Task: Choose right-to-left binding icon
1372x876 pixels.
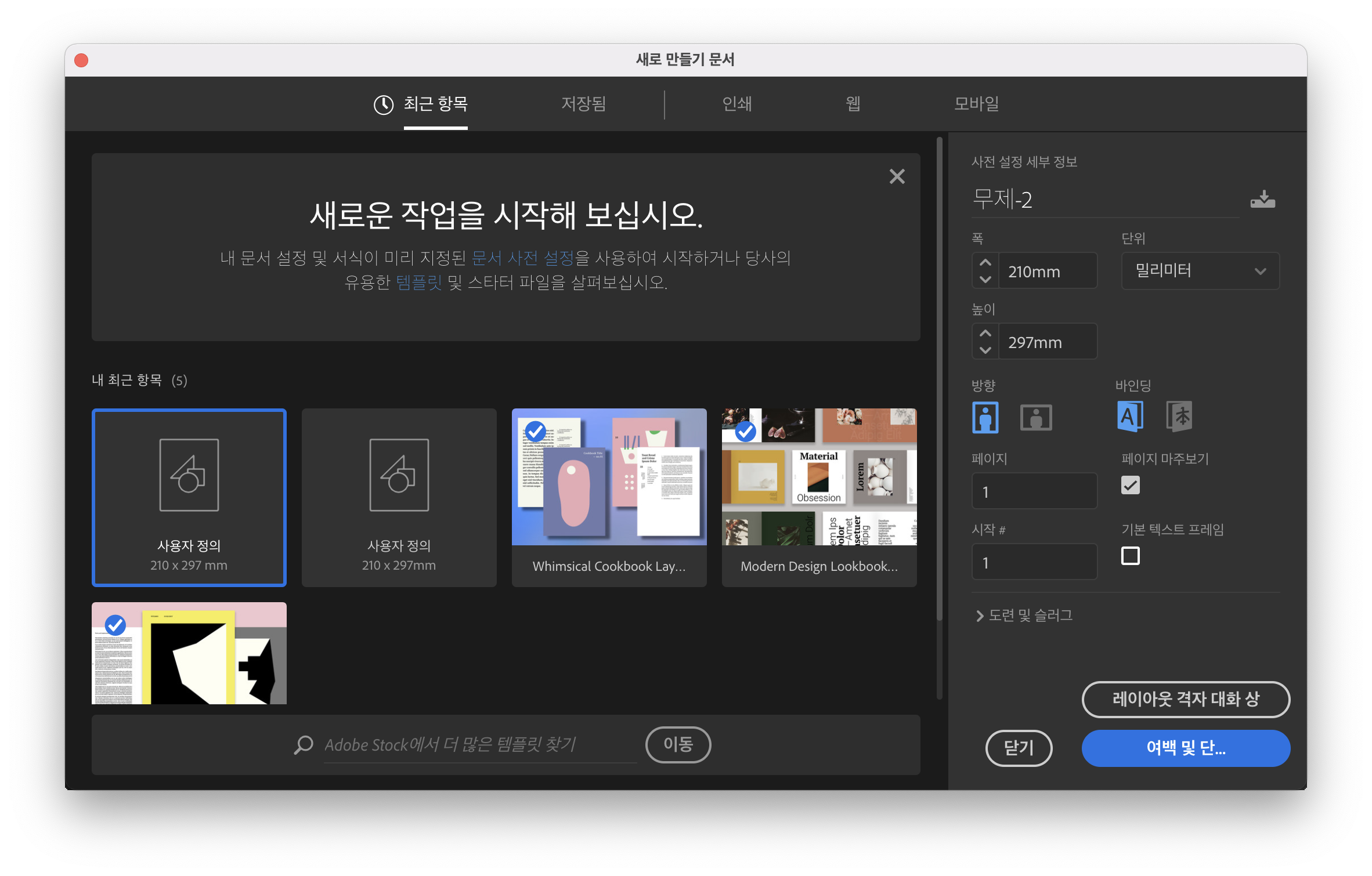Action: [1179, 417]
